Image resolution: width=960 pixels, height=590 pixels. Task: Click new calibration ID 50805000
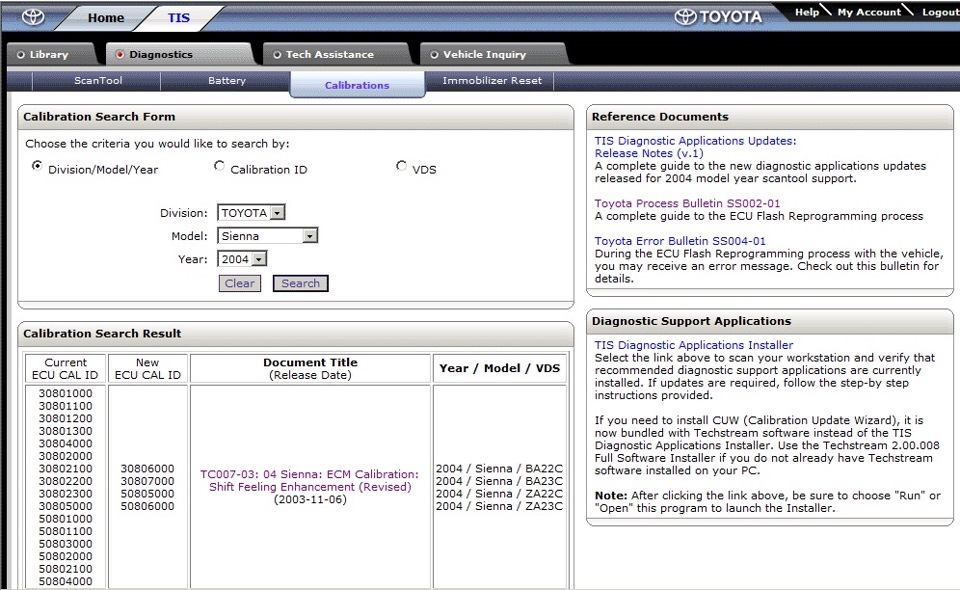[x=148, y=494]
